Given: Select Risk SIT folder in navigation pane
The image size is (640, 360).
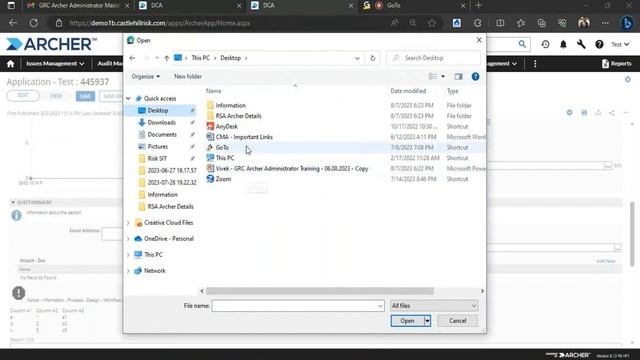Looking at the screenshot, I should coord(157,158).
